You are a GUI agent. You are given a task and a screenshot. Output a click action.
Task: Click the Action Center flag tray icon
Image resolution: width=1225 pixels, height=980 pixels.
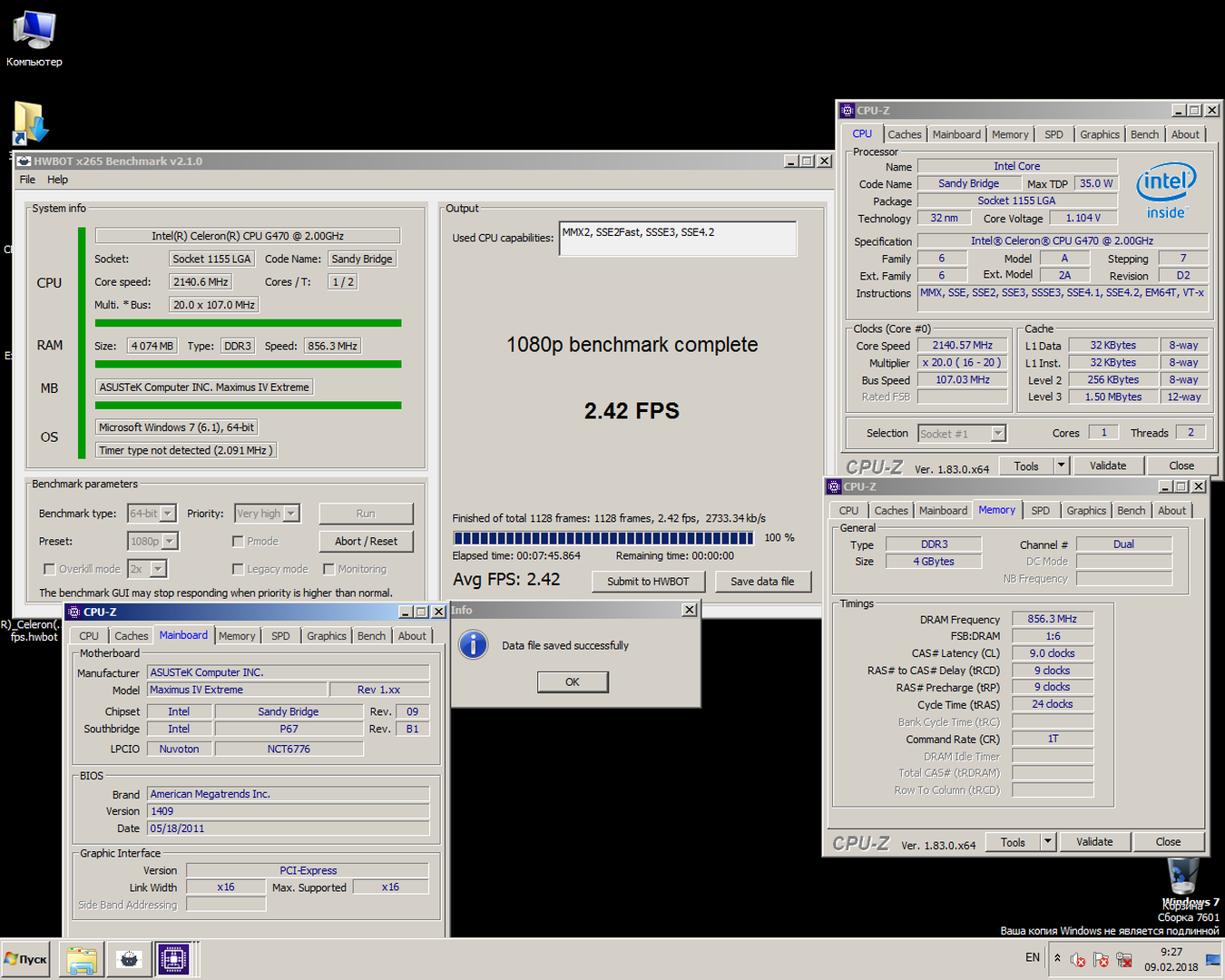[x=1101, y=959]
